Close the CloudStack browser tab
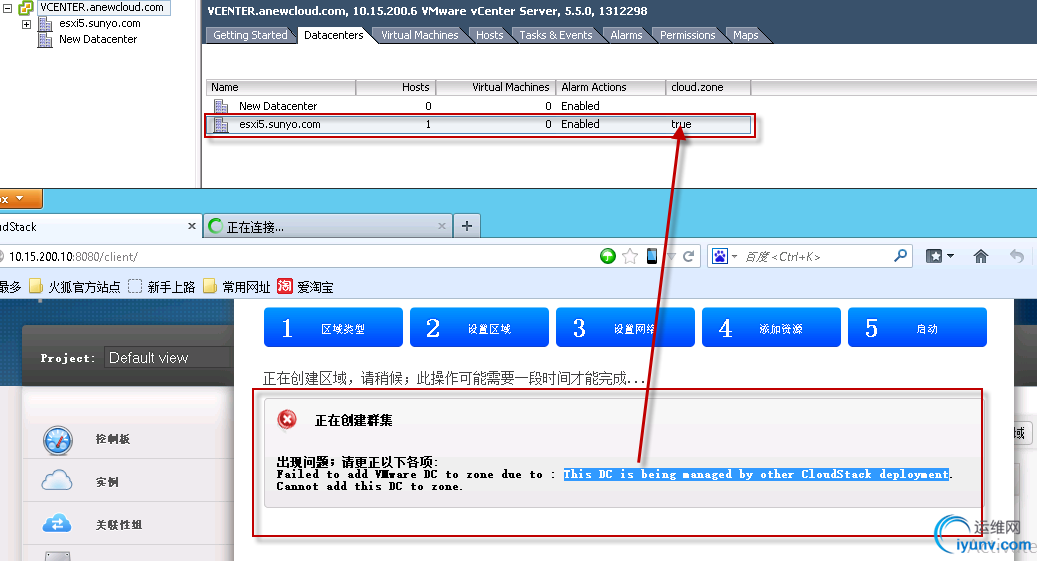The width and height of the screenshot is (1037, 561). click(x=192, y=226)
